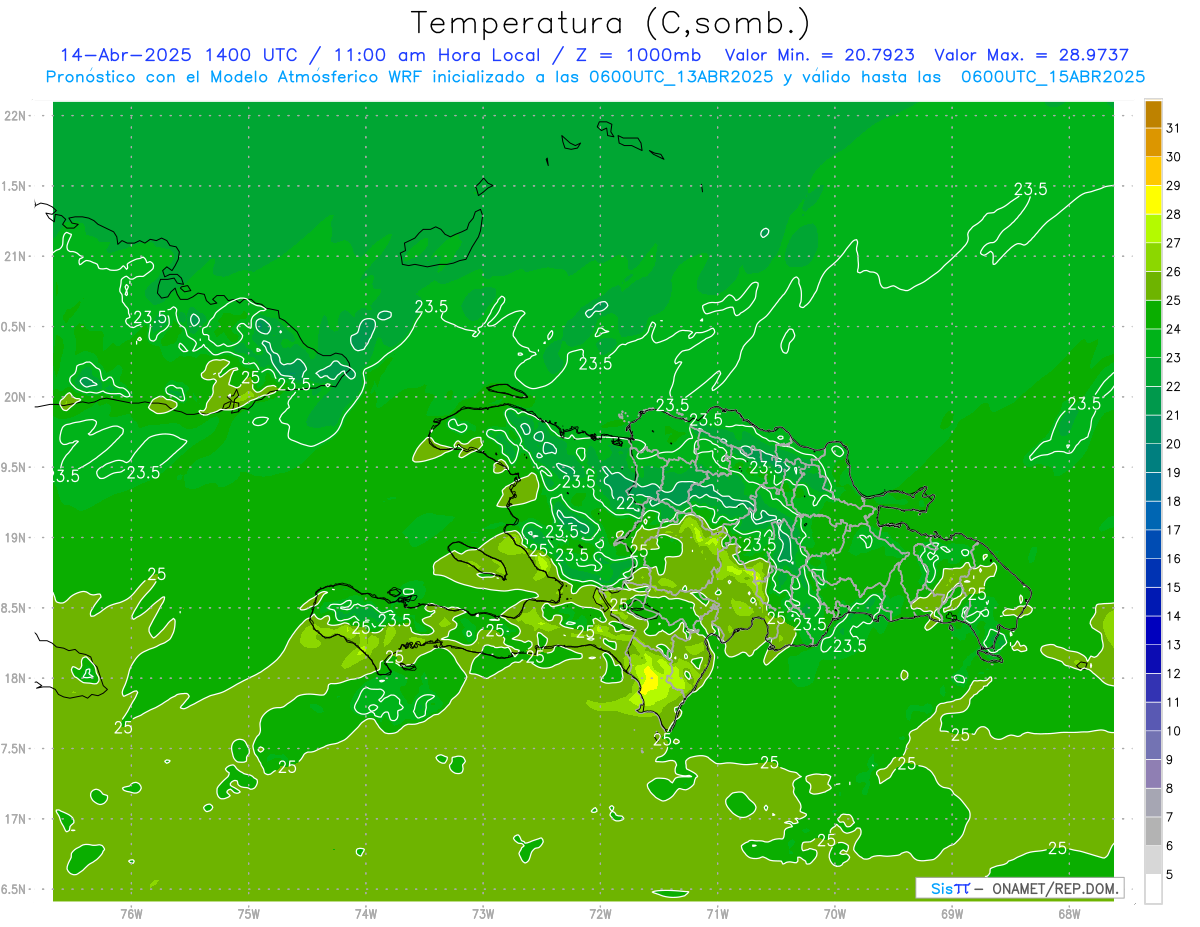This screenshot has height=927, width=1200.
Task: Click the '22' contour label on the map
Action: (x=625, y=503)
